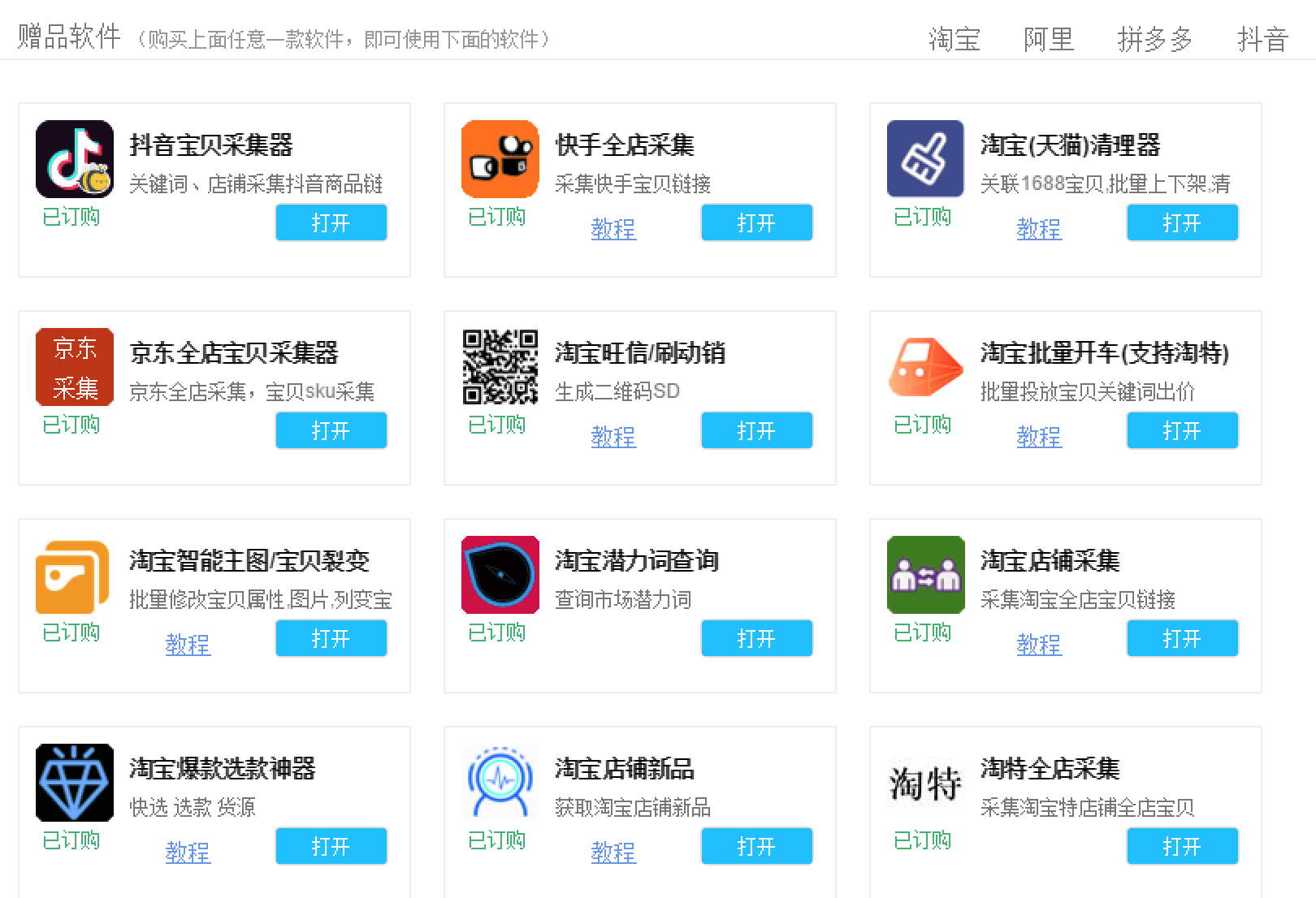View 教程 link for 淘宝店铺新品
The width and height of the screenshot is (1316, 898).
(613, 853)
